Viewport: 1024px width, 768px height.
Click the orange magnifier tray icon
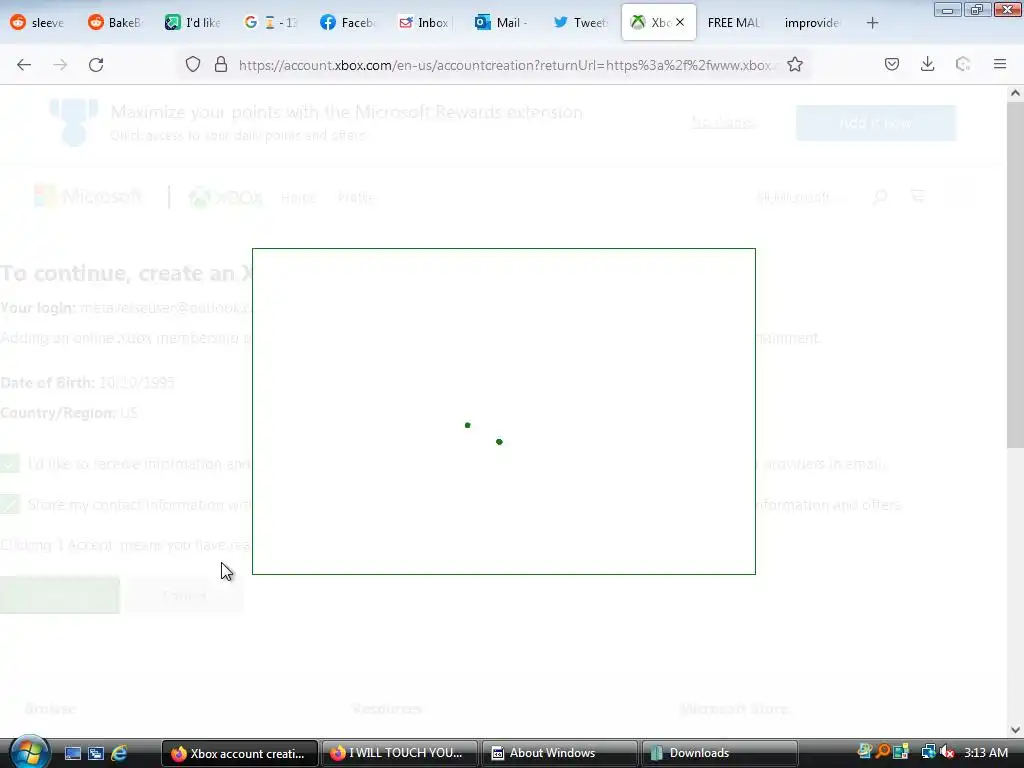click(x=883, y=752)
